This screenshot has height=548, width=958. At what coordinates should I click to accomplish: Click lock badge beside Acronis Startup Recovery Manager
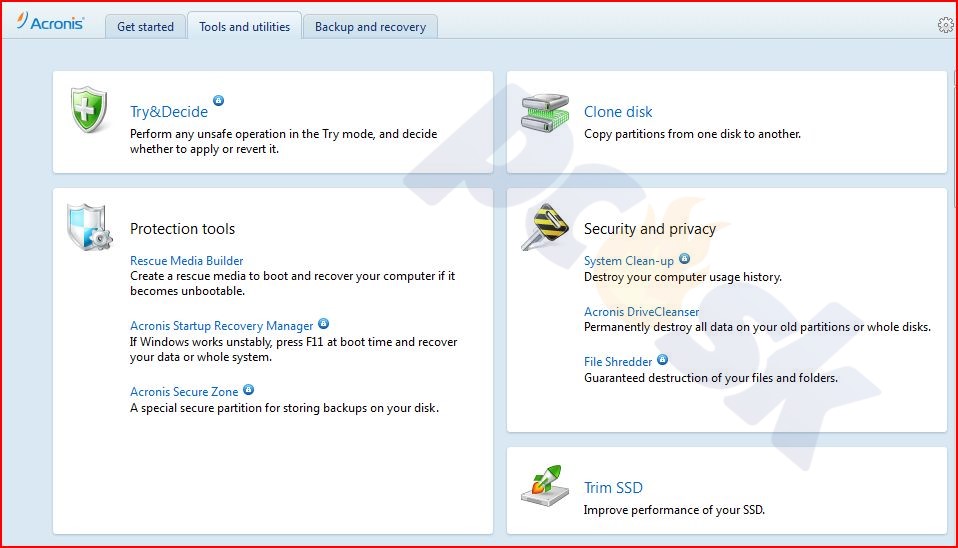point(323,324)
